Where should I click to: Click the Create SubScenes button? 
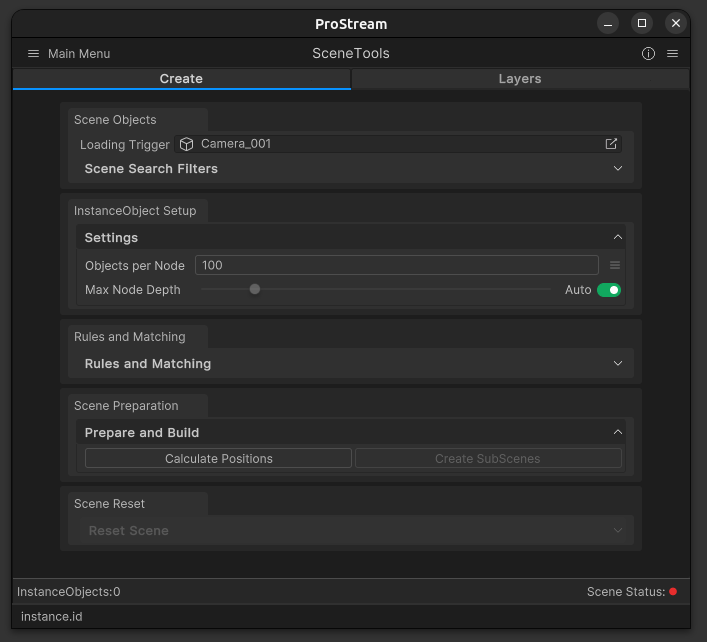488,459
